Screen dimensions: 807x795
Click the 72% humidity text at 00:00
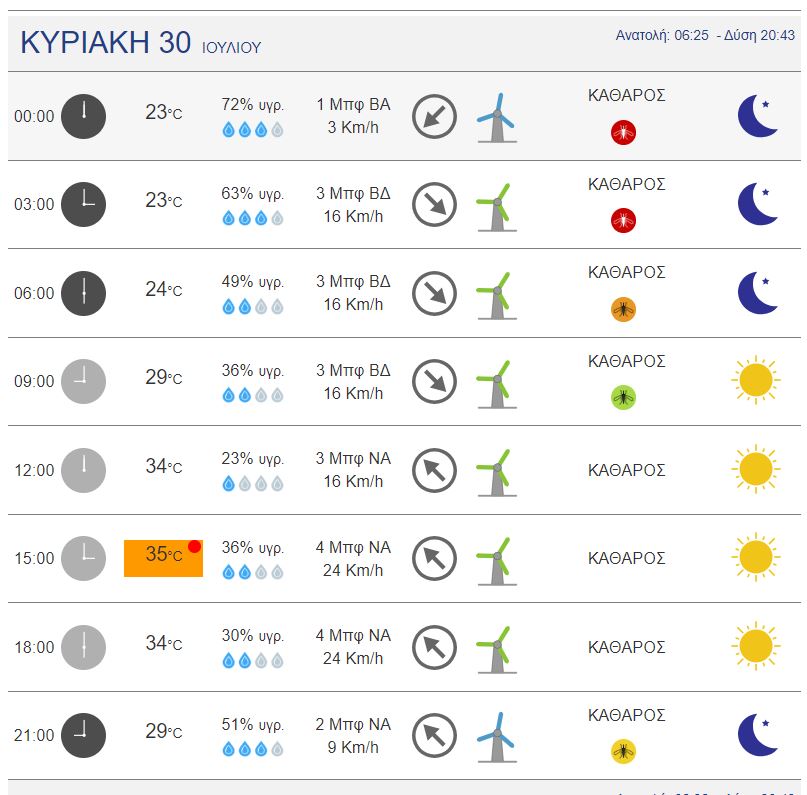252,105
